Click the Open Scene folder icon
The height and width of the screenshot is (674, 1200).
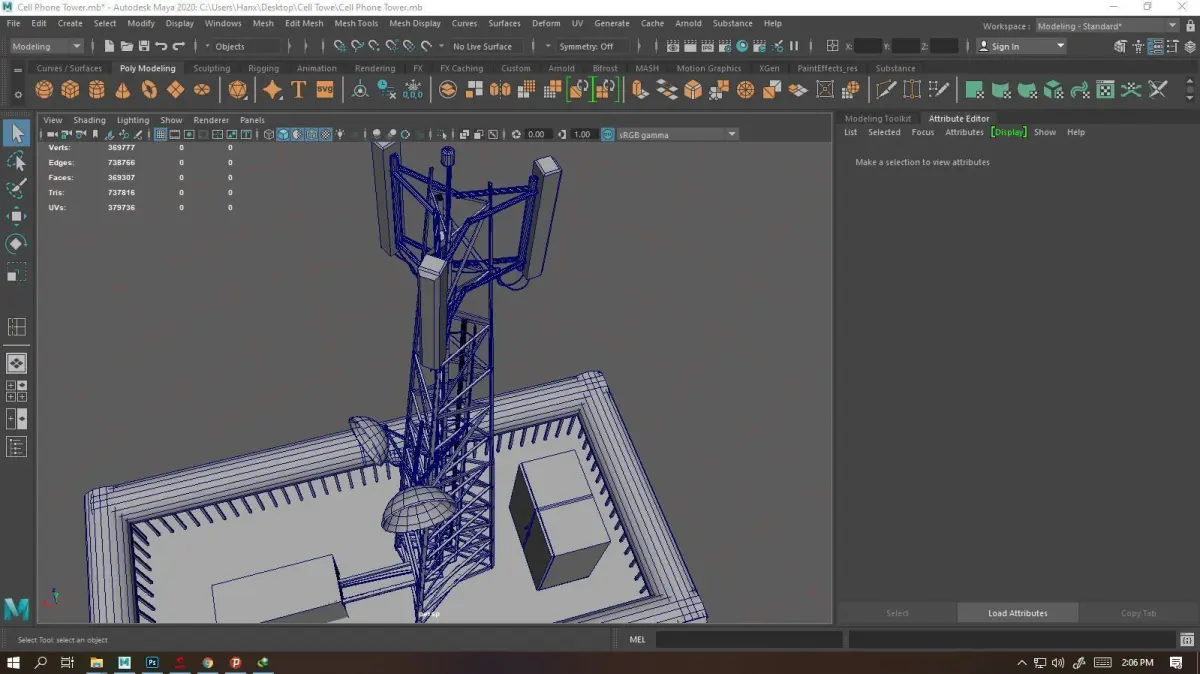[x=127, y=46]
